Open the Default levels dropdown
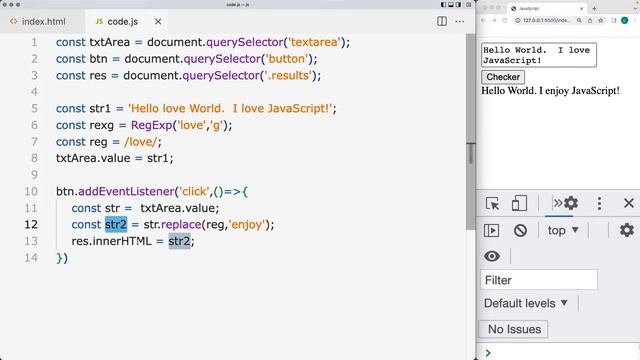Screen dimensions: 640x360 [526, 303]
